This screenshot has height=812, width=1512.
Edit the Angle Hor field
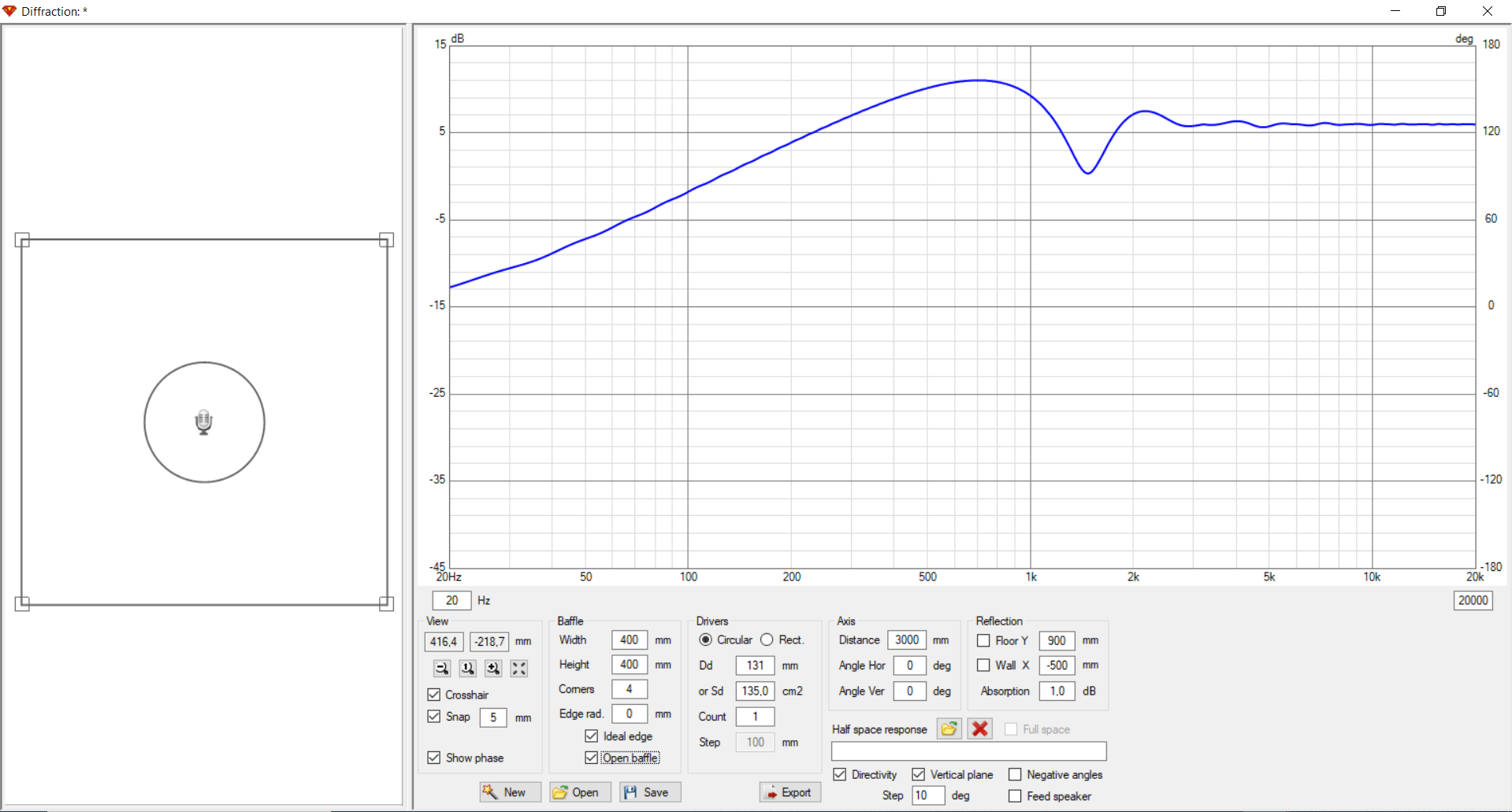(910, 666)
